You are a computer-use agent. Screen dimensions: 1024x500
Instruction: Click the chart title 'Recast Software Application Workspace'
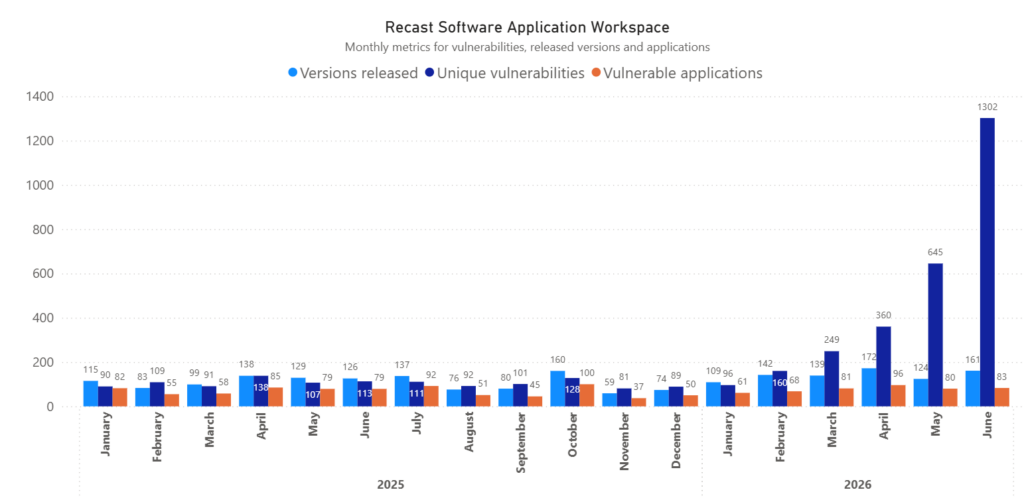pyautogui.click(x=527, y=27)
